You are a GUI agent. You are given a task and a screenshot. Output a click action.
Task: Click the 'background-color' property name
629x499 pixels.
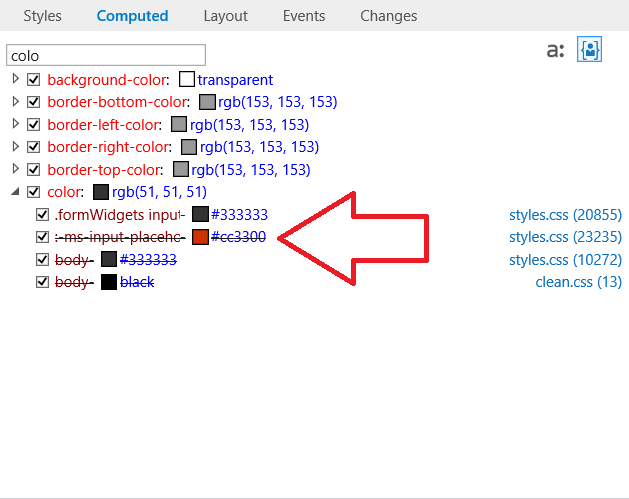point(107,80)
